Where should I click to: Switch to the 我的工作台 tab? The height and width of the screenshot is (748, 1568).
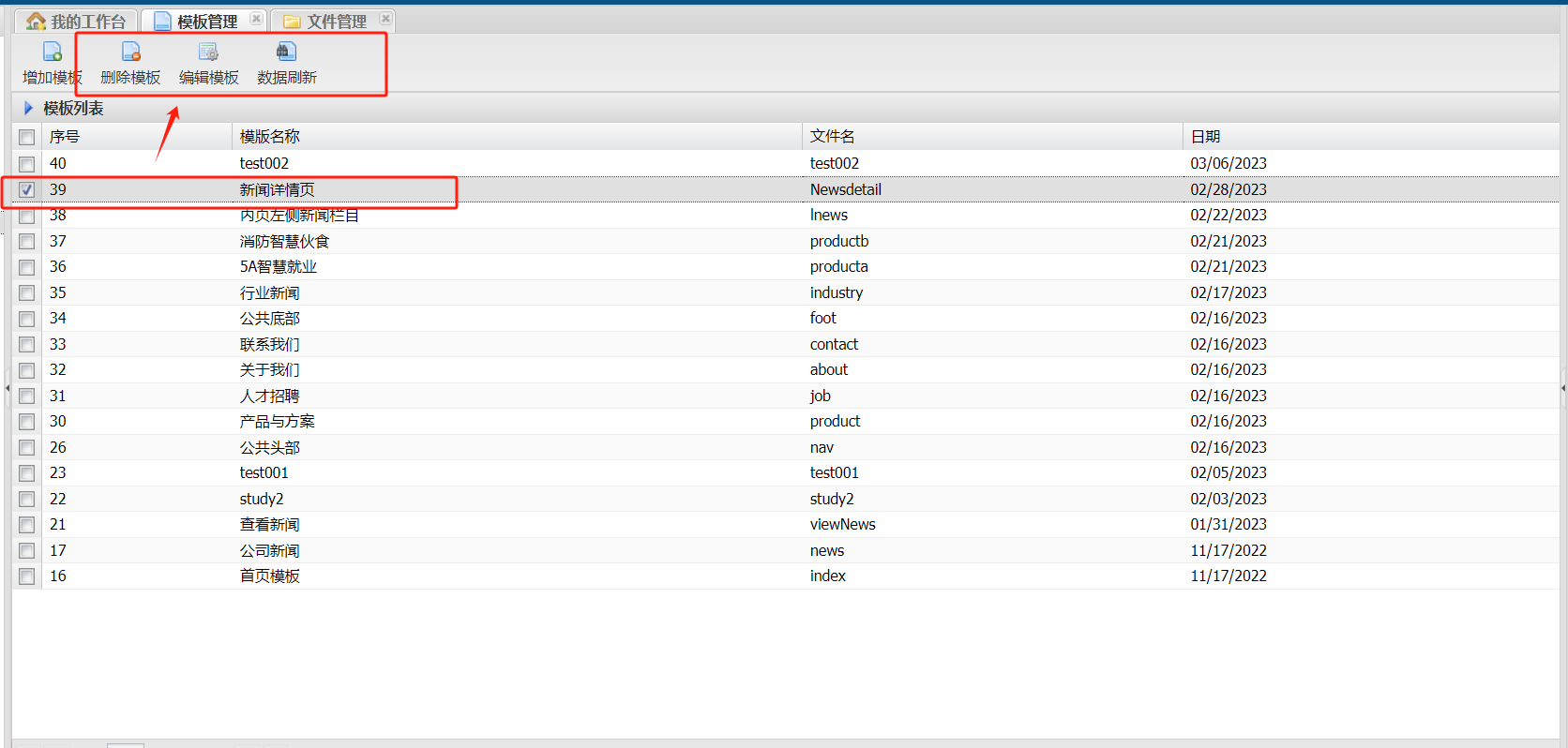[x=87, y=22]
